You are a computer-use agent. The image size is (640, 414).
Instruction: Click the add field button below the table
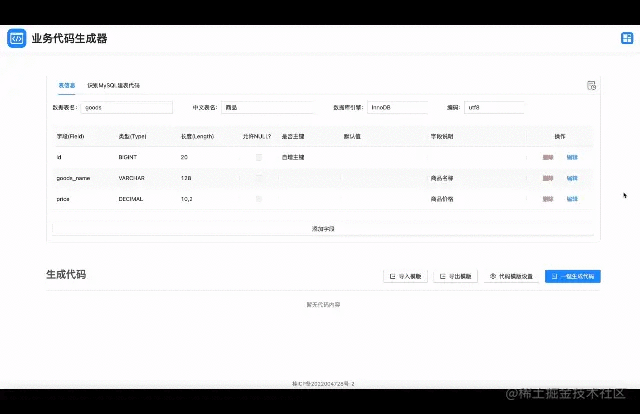[x=323, y=229]
